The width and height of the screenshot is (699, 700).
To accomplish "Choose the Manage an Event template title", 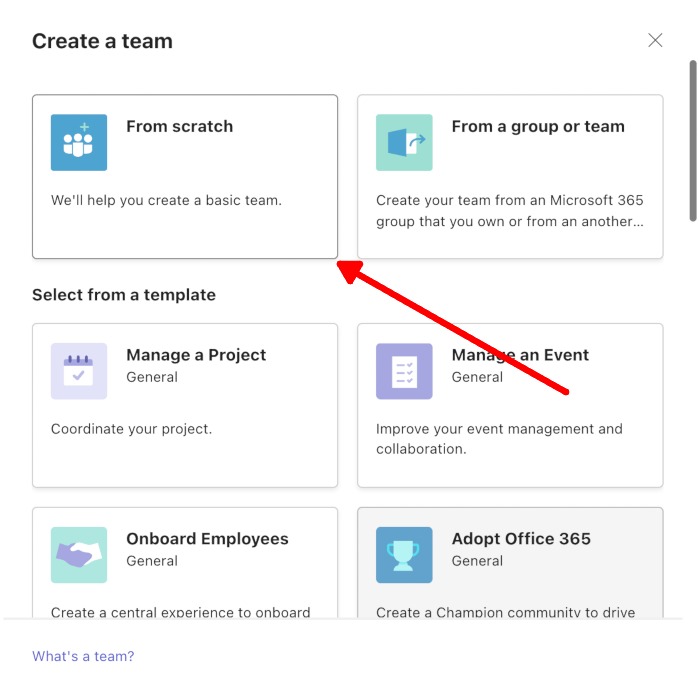I will pyautogui.click(x=520, y=355).
